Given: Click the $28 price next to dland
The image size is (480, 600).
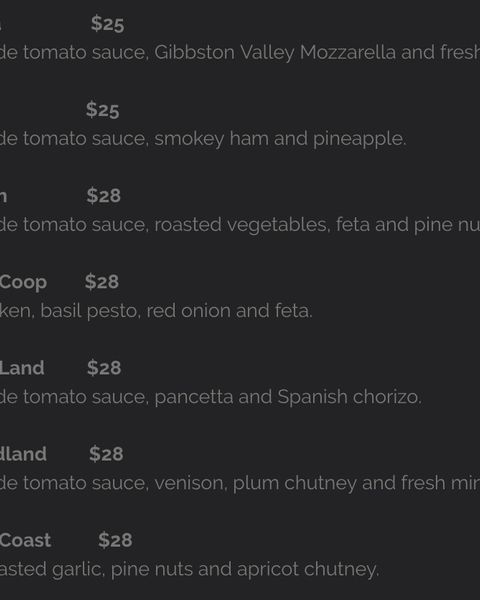Looking at the screenshot, I should [x=106, y=454].
